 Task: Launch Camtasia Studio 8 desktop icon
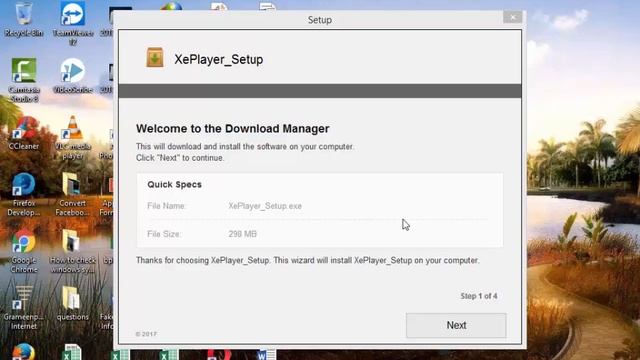coord(24,80)
